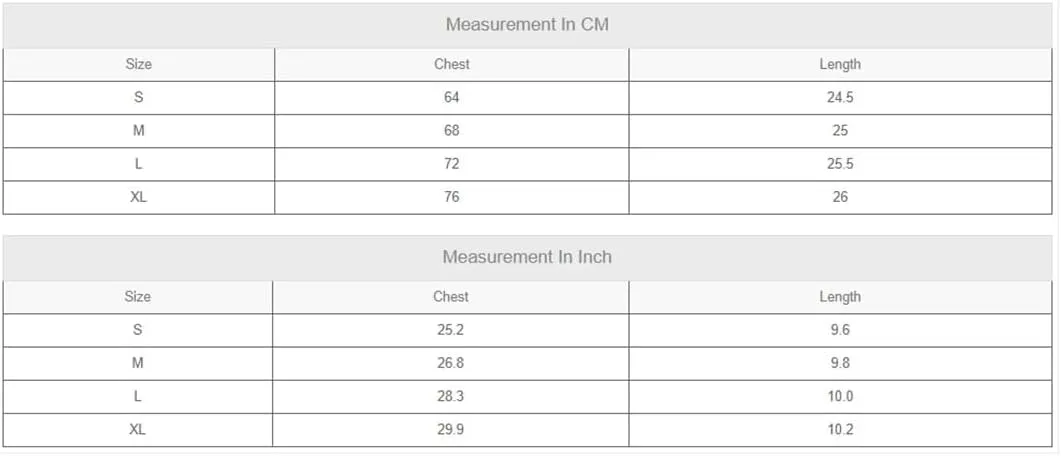Click length value 26 for XL
1061x456 pixels.
840,197
